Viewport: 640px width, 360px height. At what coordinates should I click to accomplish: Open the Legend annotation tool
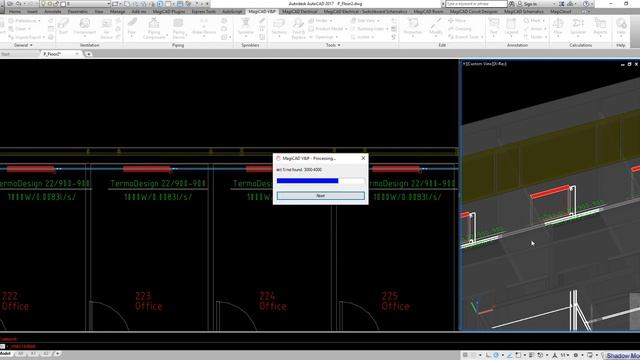[511, 27]
